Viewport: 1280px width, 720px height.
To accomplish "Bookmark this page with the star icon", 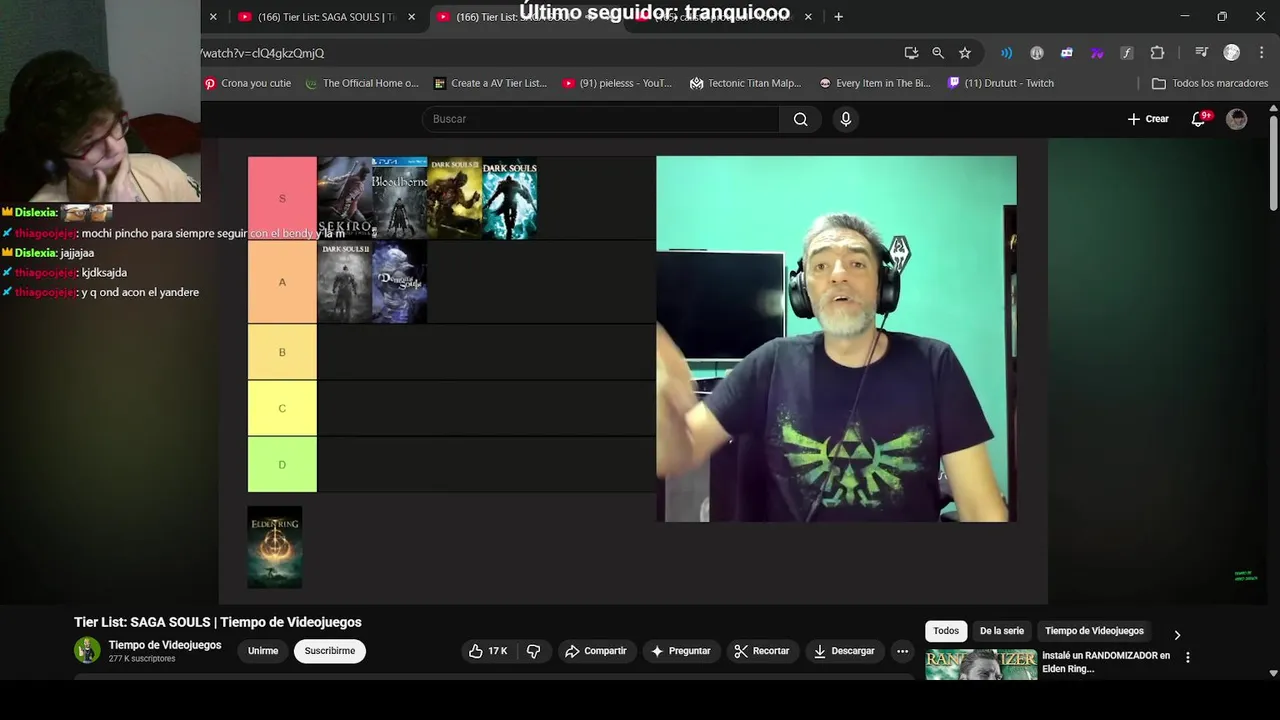I will [x=965, y=53].
